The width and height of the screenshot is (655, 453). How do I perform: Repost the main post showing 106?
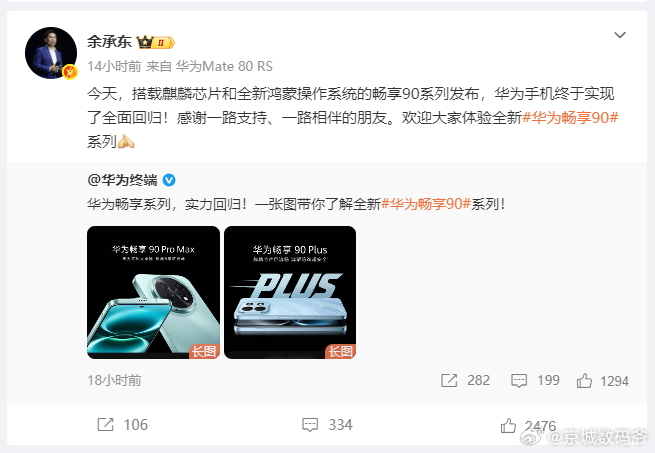105,425
